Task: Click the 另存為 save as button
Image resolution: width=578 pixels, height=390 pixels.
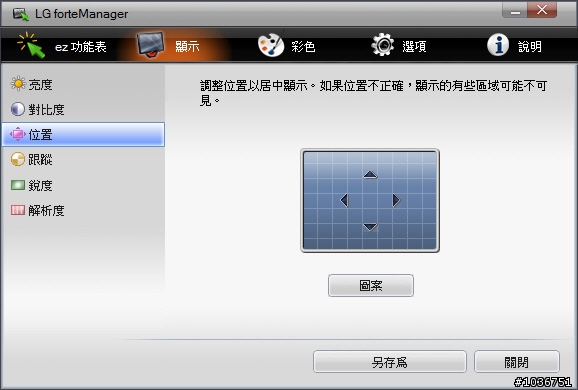Action: click(x=390, y=362)
